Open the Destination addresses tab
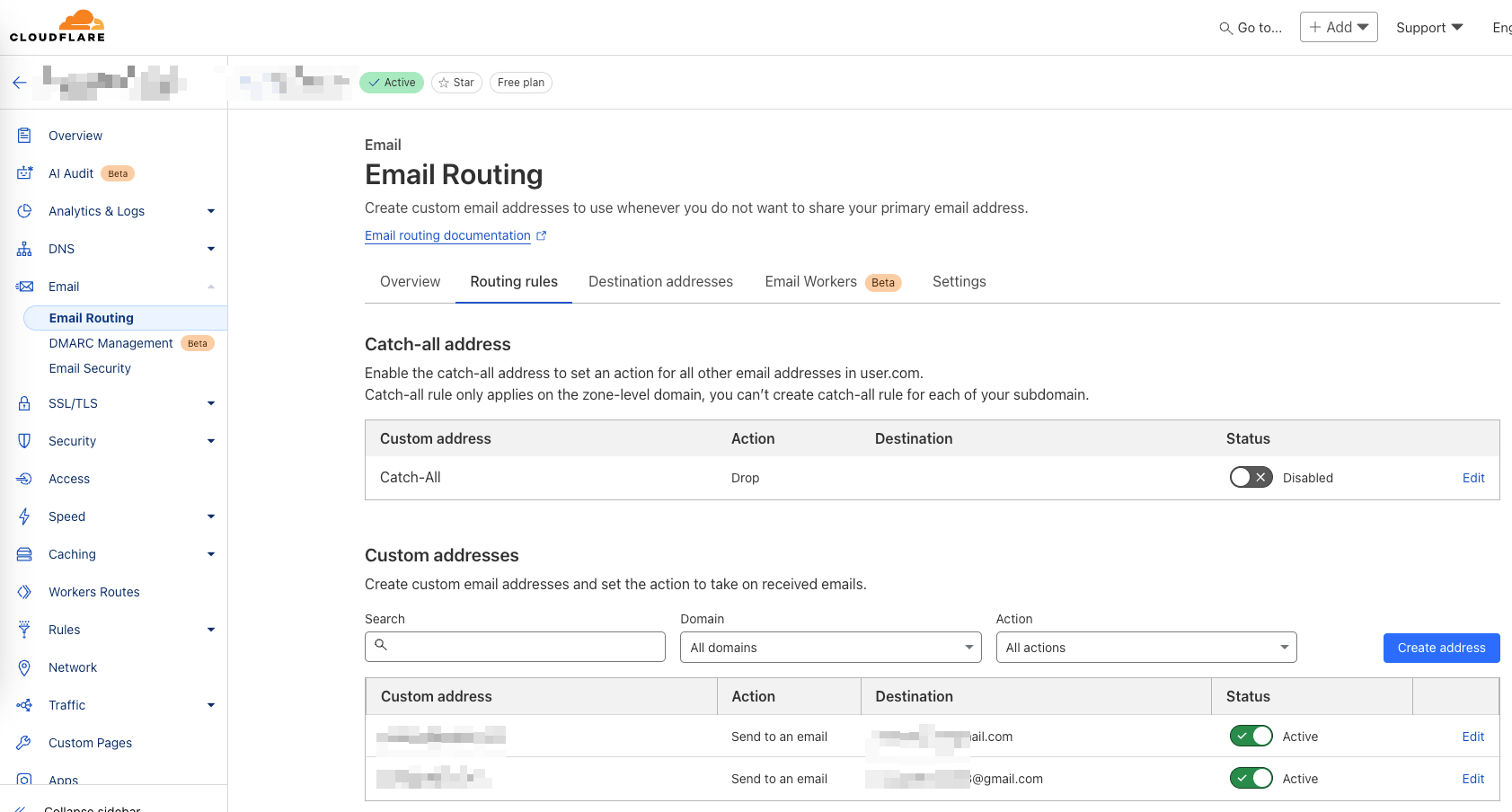This screenshot has width=1512, height=812. click(660, 282)
